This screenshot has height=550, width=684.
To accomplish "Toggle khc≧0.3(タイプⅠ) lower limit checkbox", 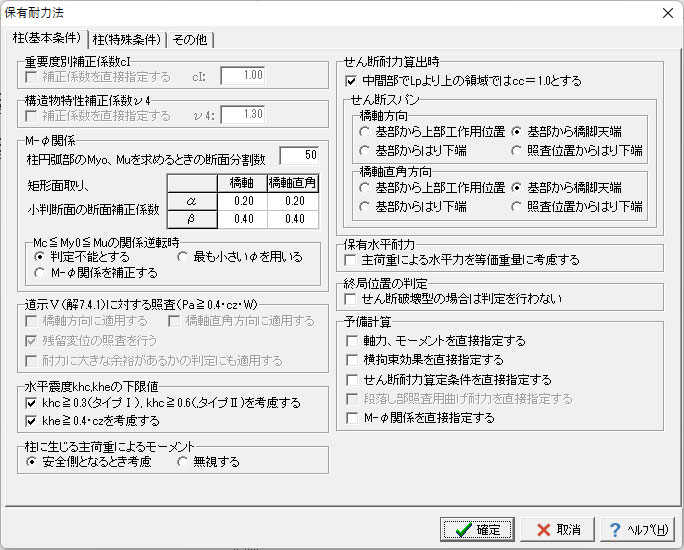I will coord(163,403).
